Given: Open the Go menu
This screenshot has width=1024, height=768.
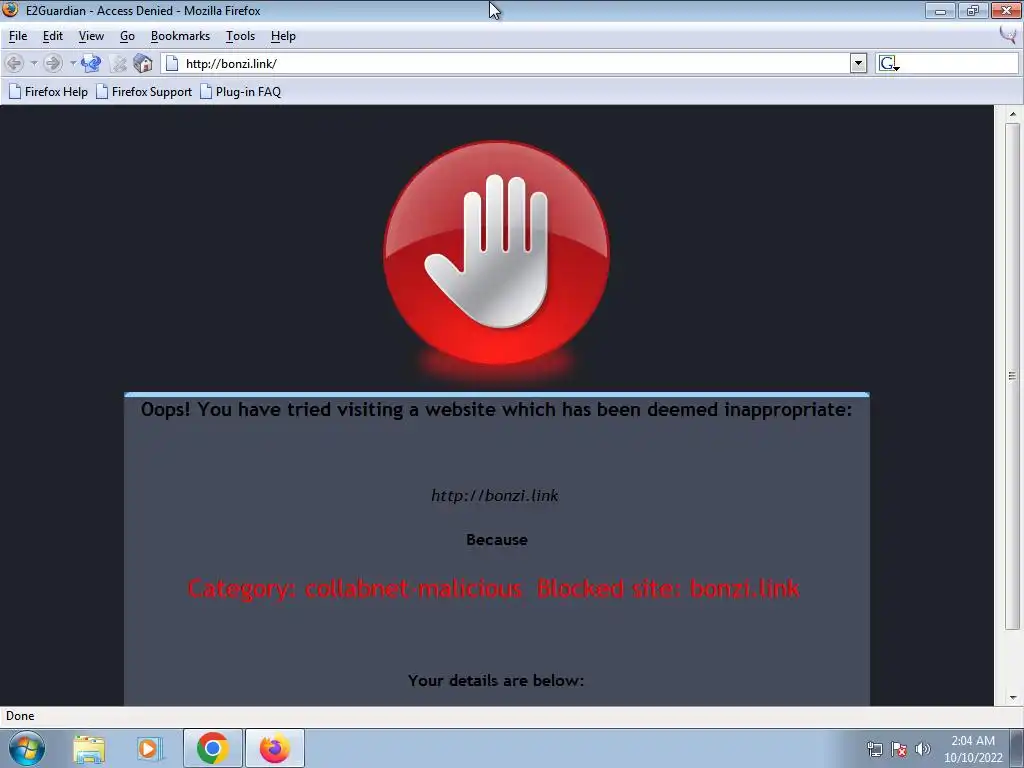Looking at the screenshot, I should [x=127, y=36].
